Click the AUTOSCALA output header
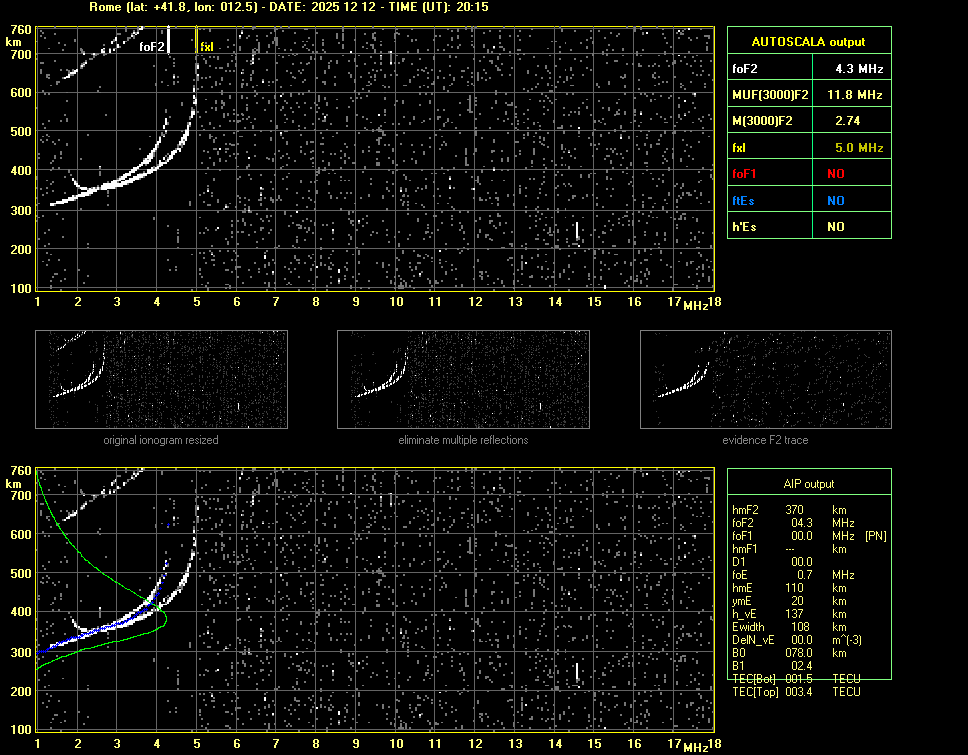 pos(808,42)
